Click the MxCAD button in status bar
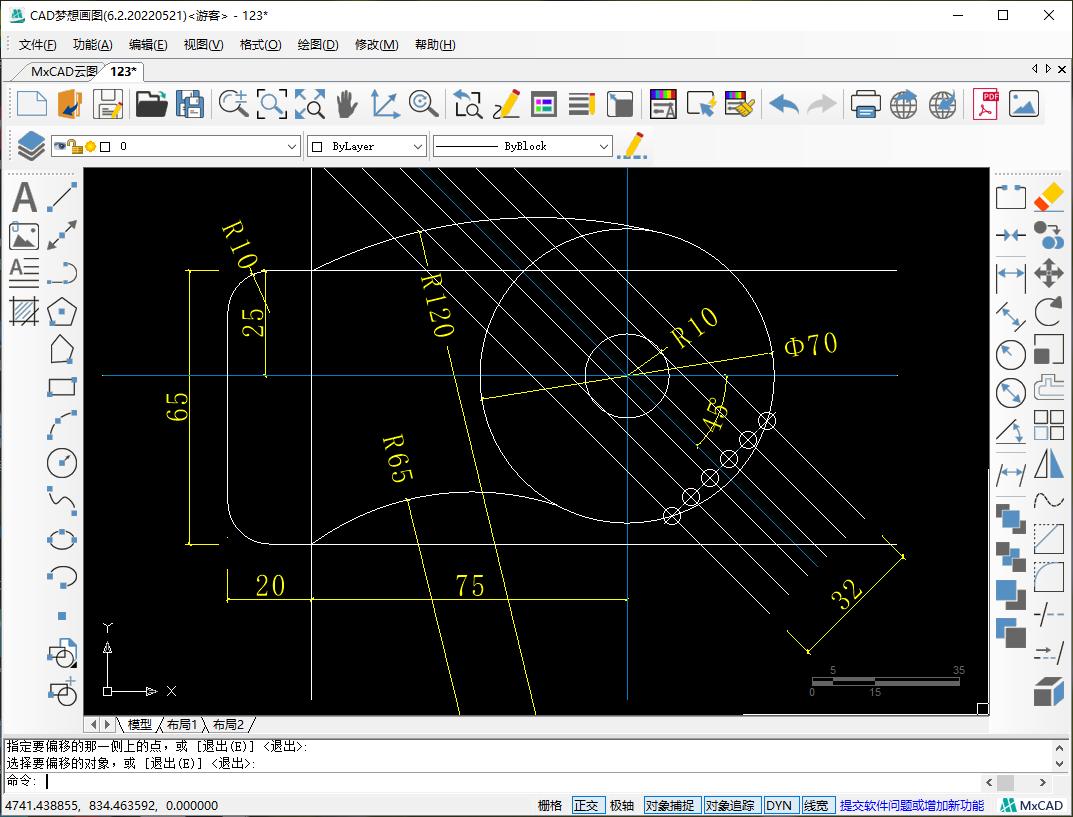This screenshot has height=817, width=1073. click(x=1034, y=805)
